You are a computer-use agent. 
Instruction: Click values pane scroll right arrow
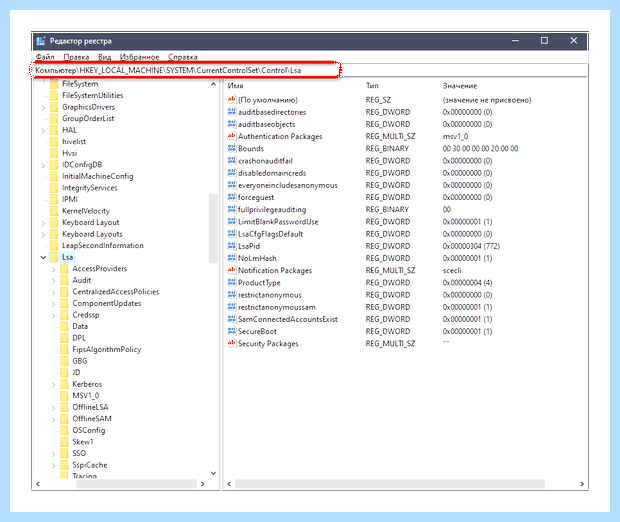pyautogui.click(x=582, y=484)
